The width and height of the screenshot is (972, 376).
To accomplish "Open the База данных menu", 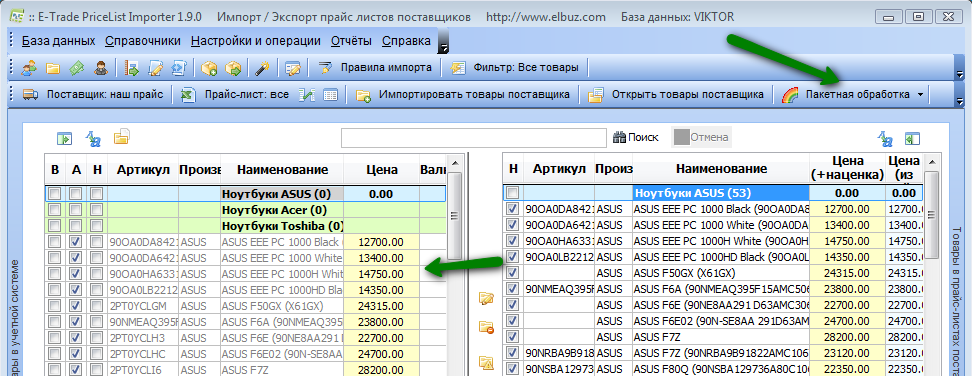I will pyautogui.click(x=58, y=41).
